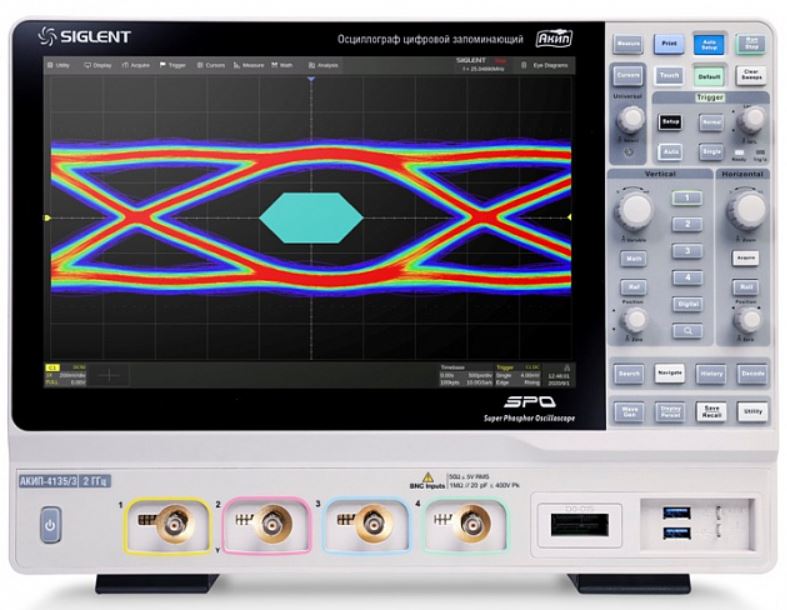Image resolution: width=787 pixels, height=610 pixels.
Task: Open the Trigger menu
Action: (x=173, y=65)
